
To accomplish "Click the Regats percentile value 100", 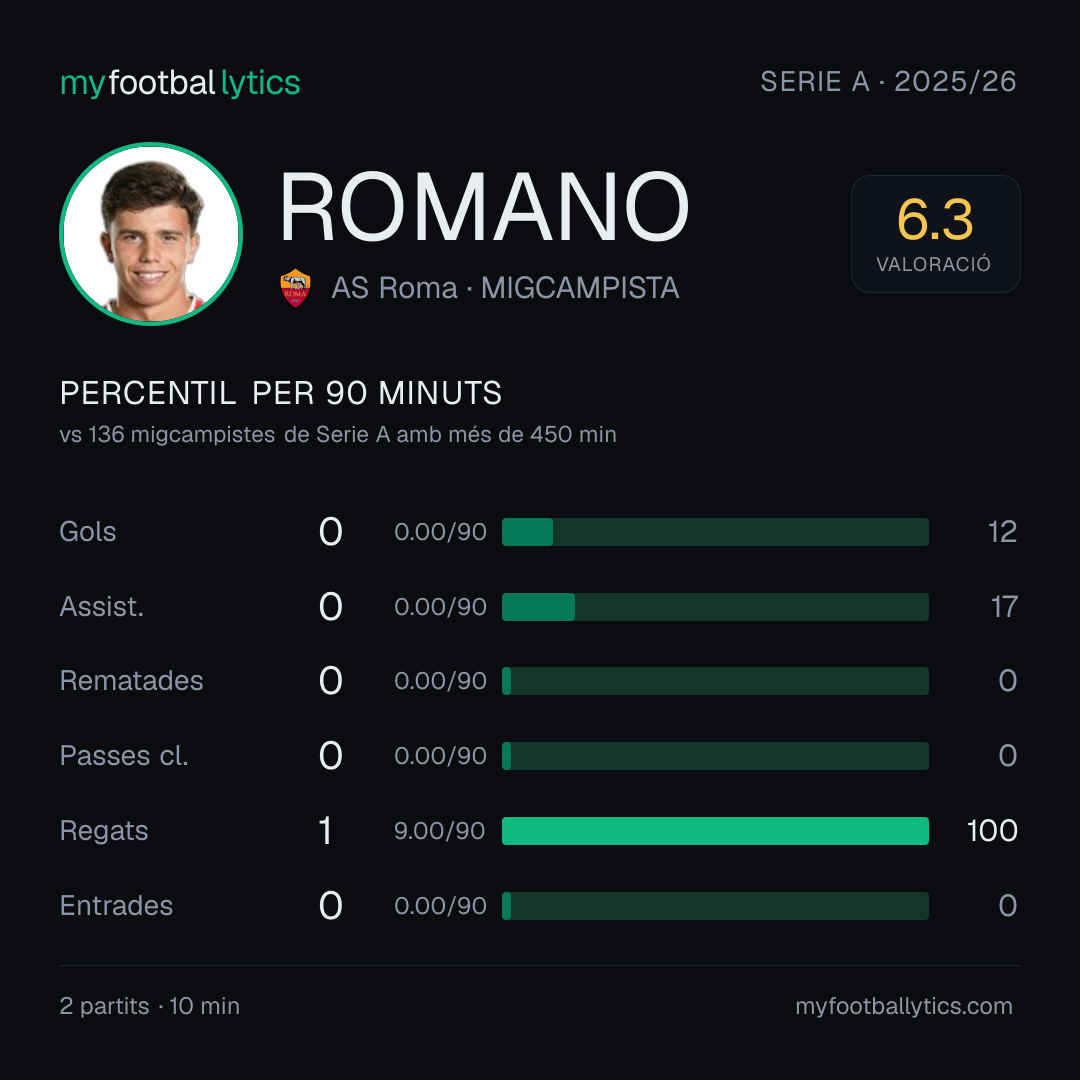I will coord(992,831).
